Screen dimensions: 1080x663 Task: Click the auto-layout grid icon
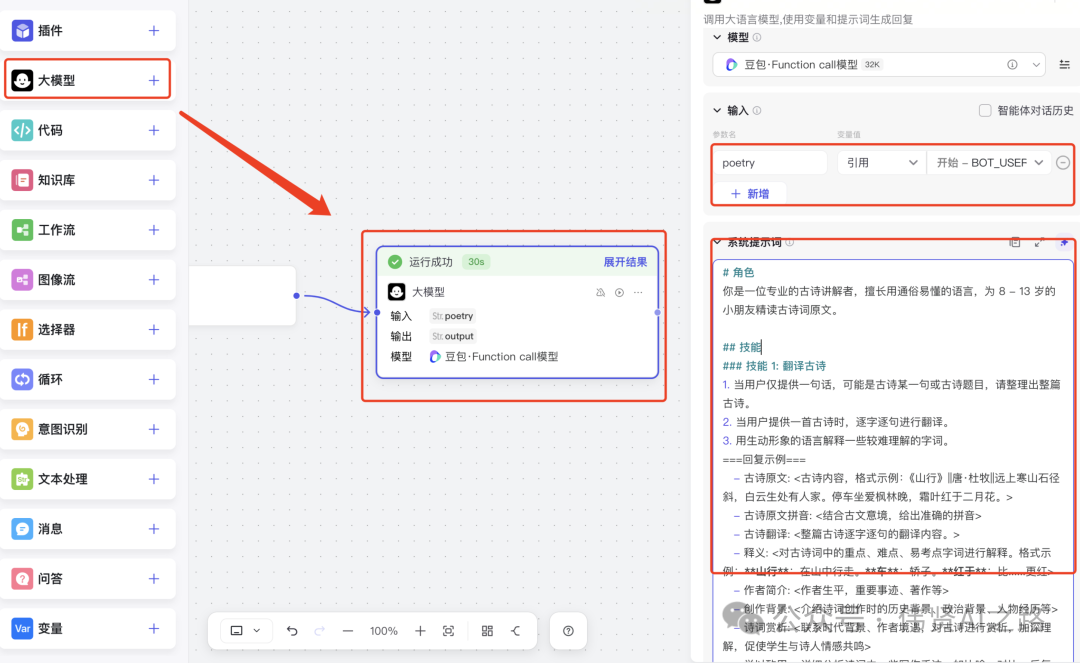[487, 631]
